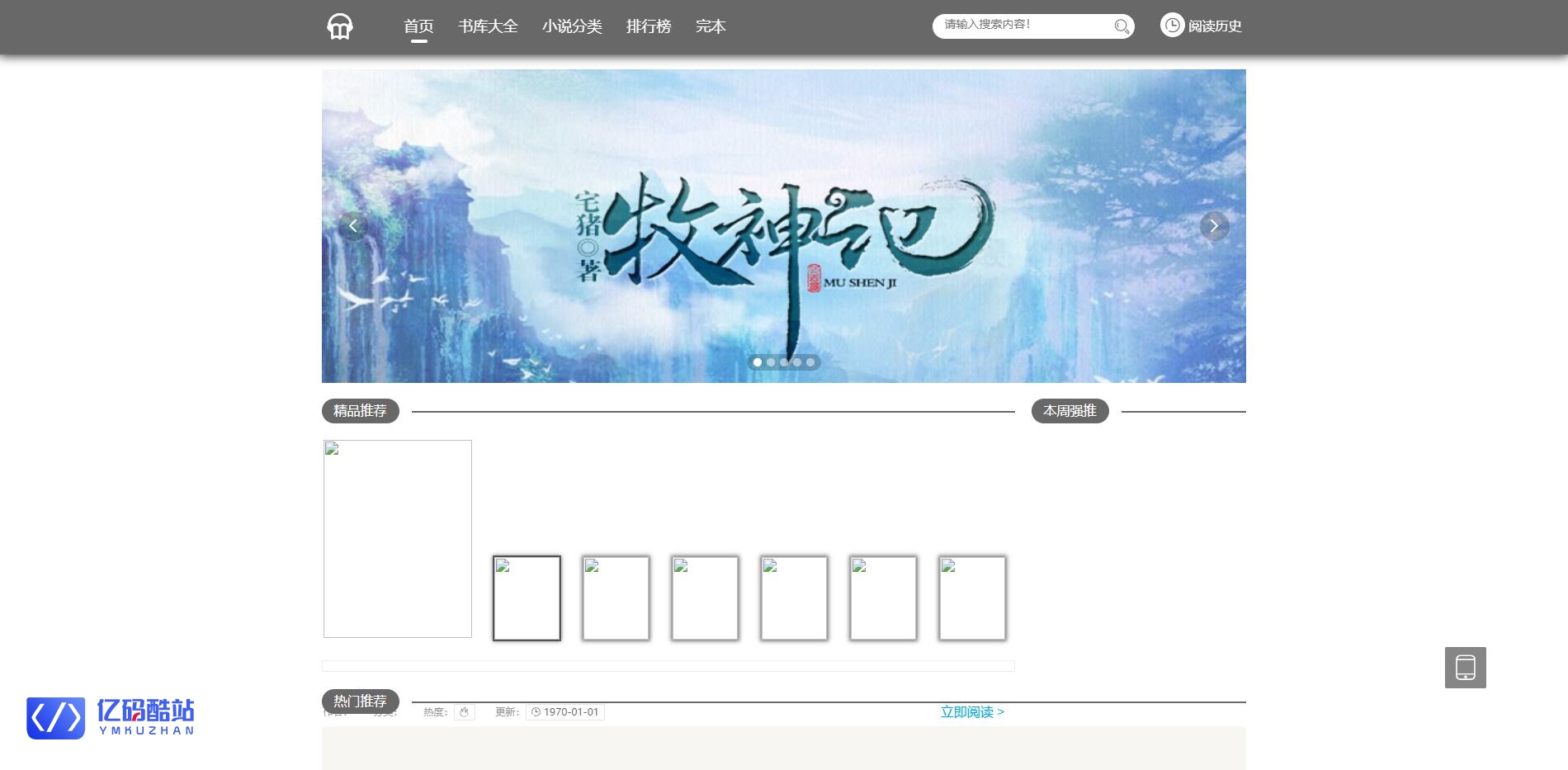1568x770 pixels.
Task: Select the third small book thumbnail
Action: pos(705,598)
